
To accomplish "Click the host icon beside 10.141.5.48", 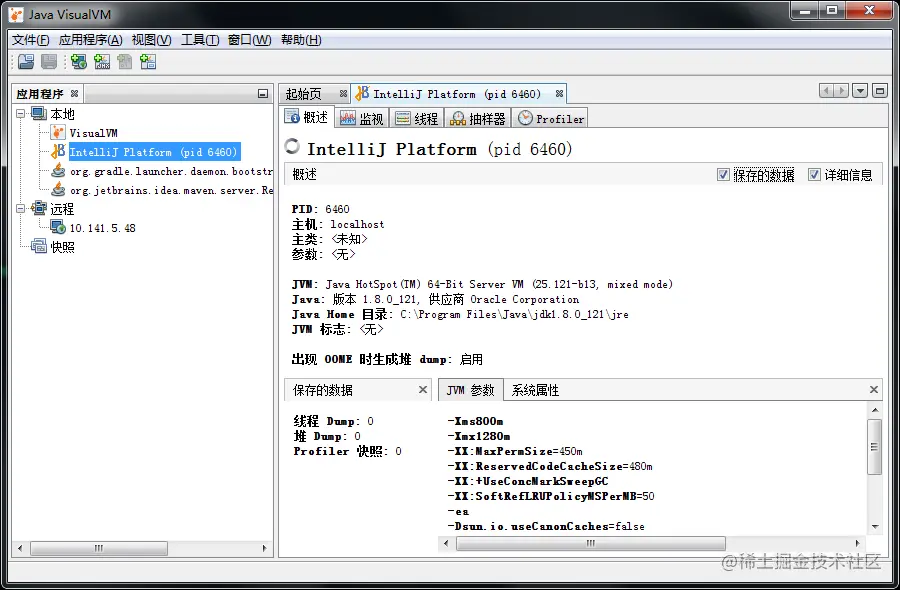I will [58, 227].
